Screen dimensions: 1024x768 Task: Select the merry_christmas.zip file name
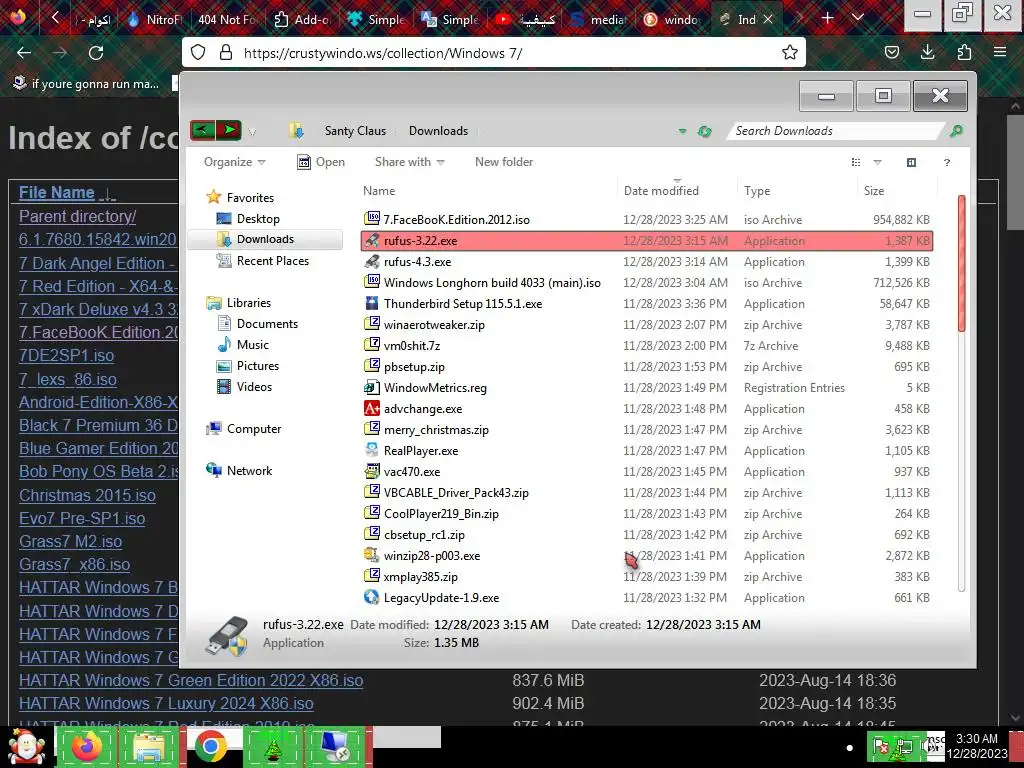point(436,430)
